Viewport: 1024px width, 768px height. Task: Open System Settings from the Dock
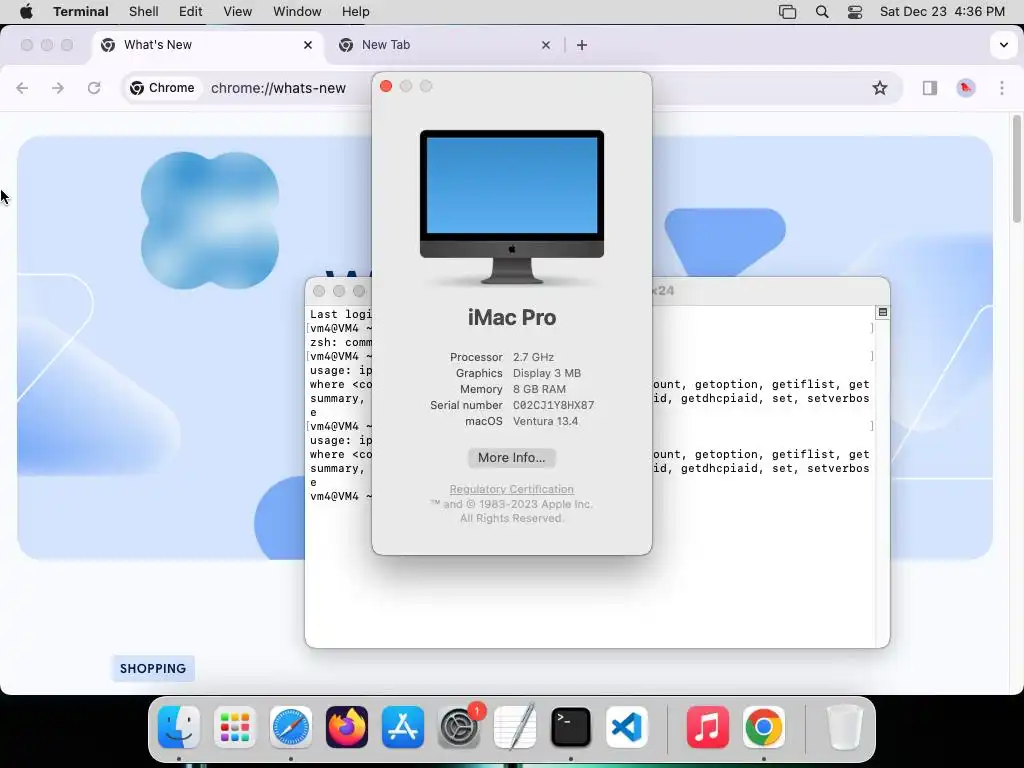pyautogui.click(x=459, y=727)
